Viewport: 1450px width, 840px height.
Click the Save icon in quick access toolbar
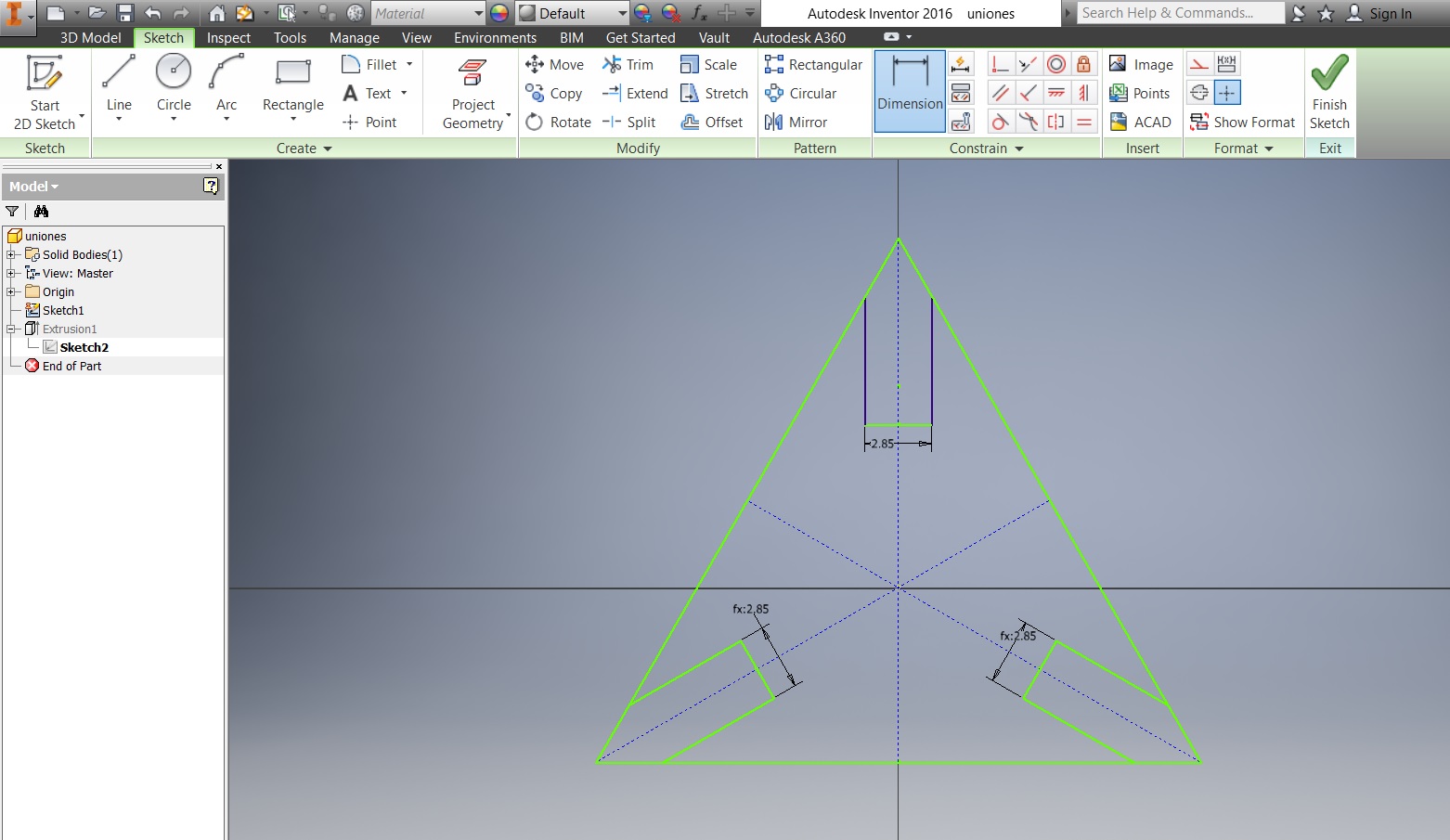point(125,13)
